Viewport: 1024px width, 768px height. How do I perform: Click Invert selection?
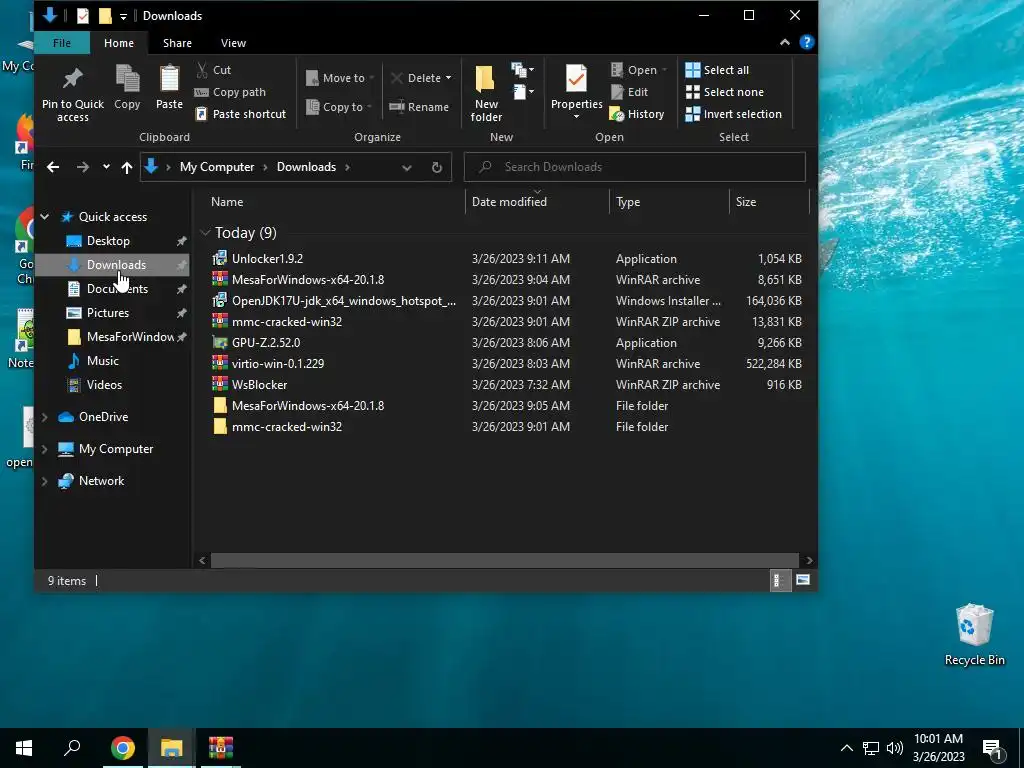[x=733, y=114]
